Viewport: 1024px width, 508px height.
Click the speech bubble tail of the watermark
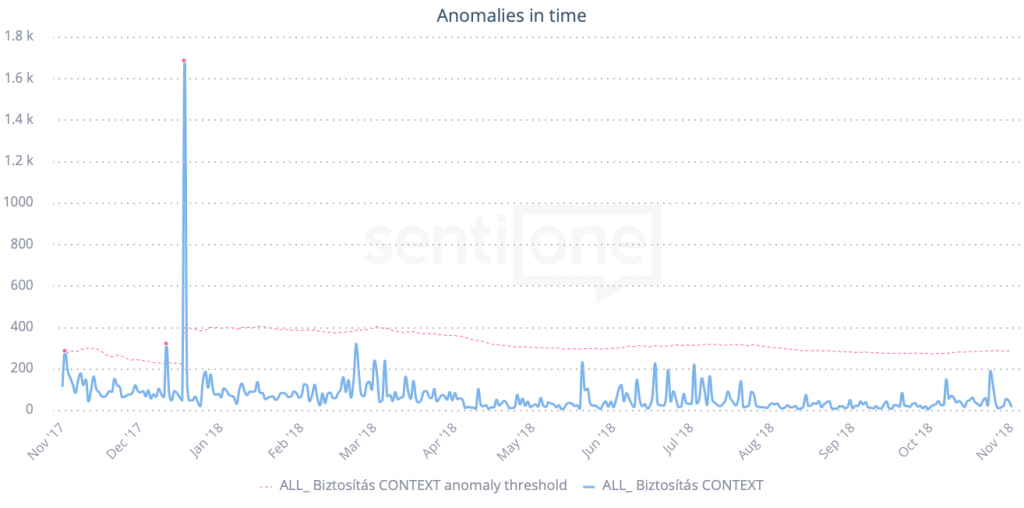coord(607,293)
